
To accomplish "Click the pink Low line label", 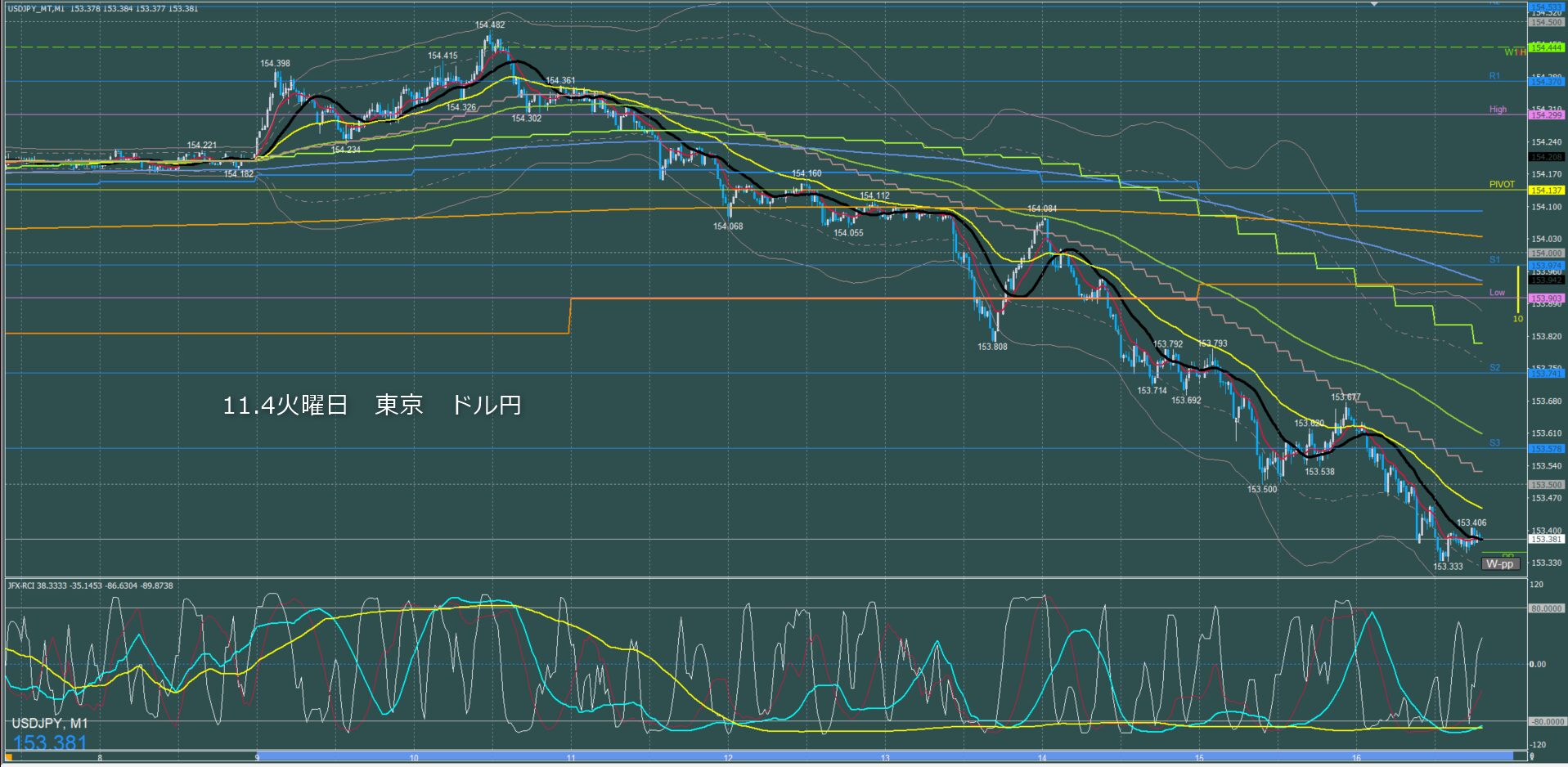I will (1496, 292).
